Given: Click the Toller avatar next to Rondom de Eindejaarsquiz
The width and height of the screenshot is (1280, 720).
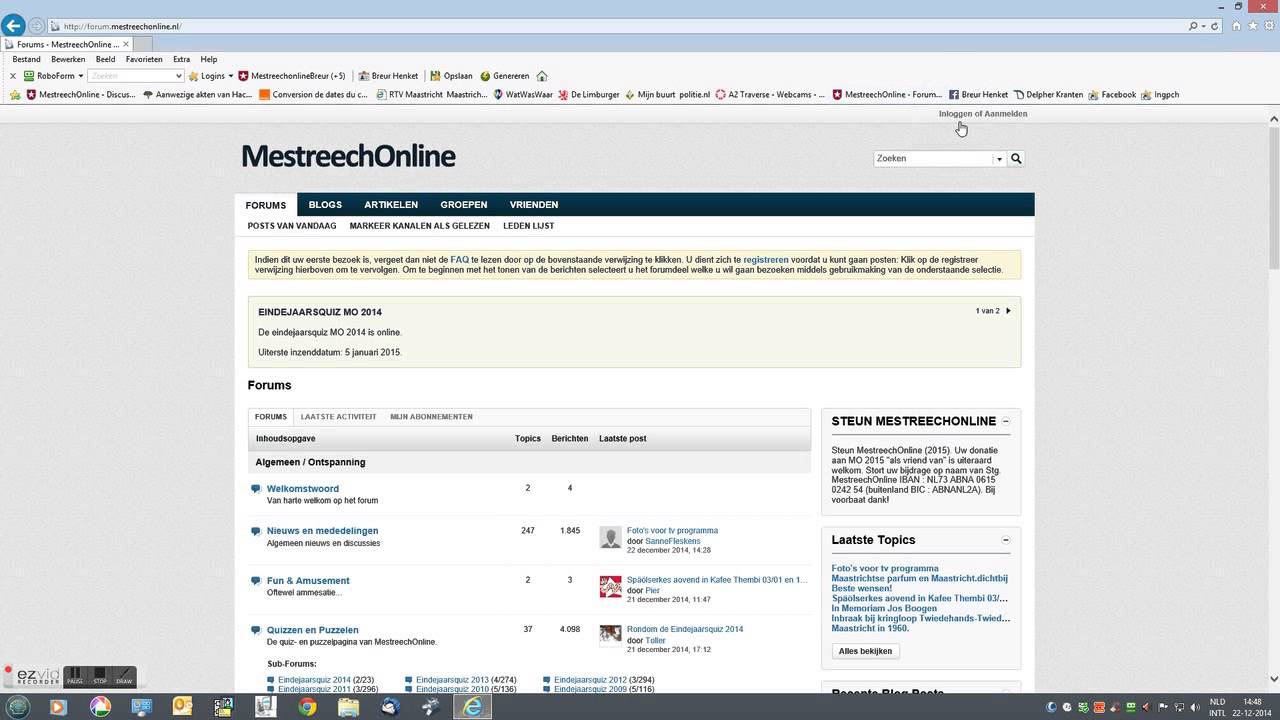Looking at the screenshot, I should click(x=611, y=636).
